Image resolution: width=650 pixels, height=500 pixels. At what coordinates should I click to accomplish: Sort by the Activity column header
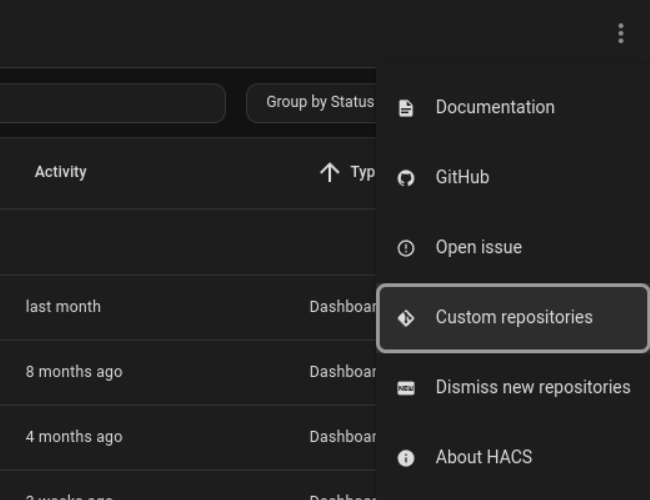(x=61, y=172)
